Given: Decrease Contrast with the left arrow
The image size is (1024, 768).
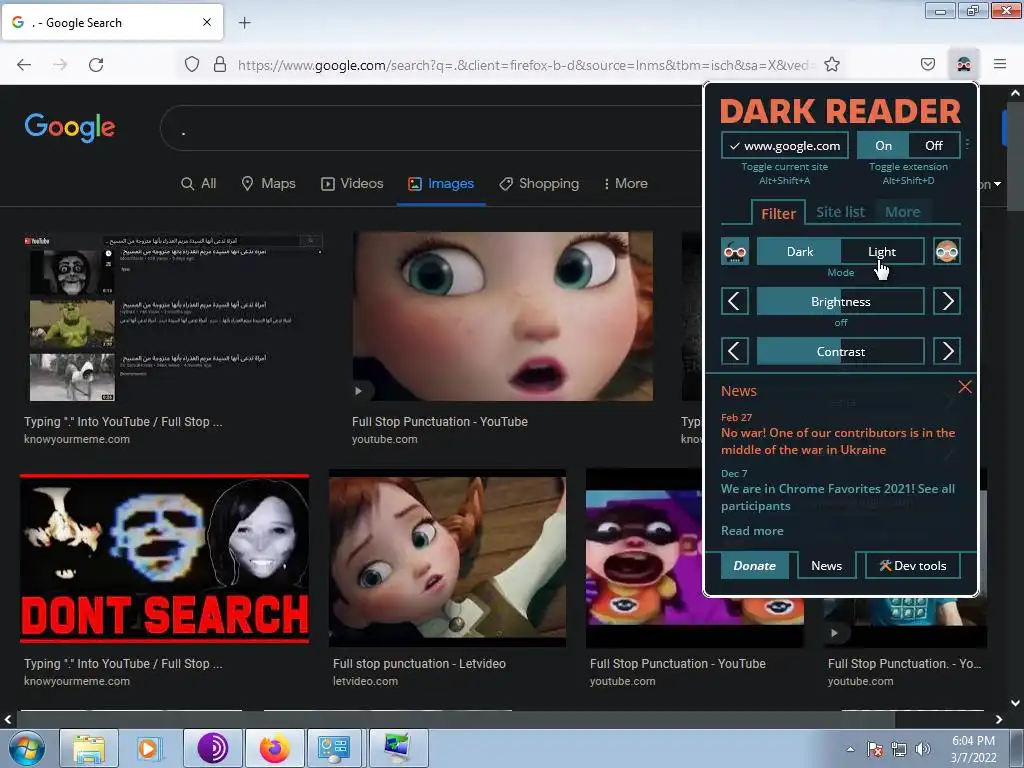Looking at the screenshot, I should point(735,351).
